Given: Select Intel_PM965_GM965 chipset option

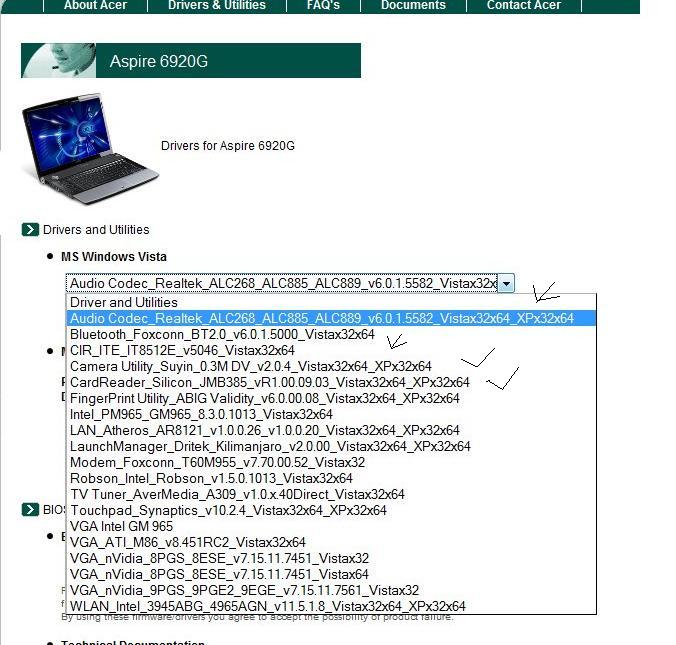Looking at the screenshot, I should [331, 414].
